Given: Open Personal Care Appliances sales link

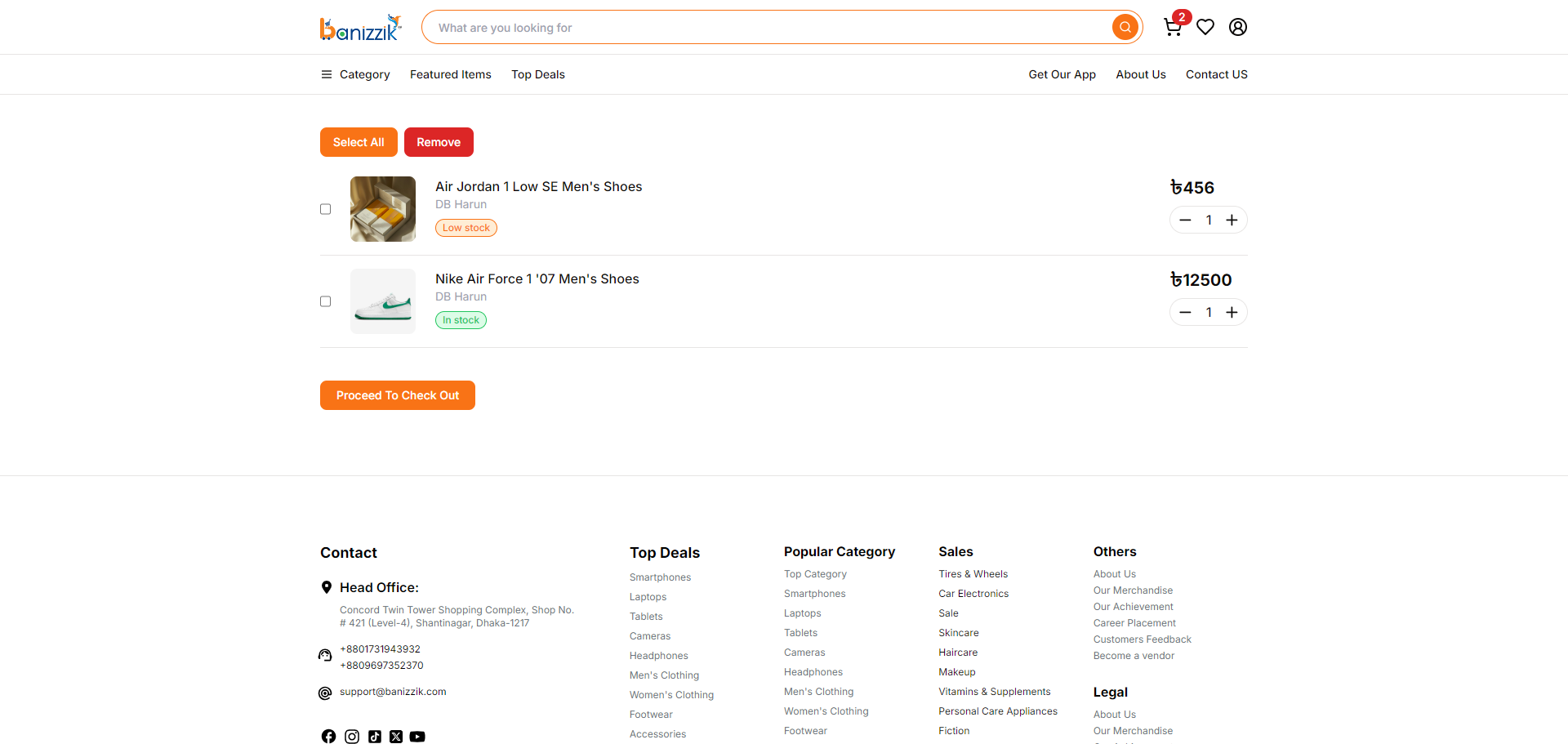Looking at the screenshot, I should (x=998, y=711).
